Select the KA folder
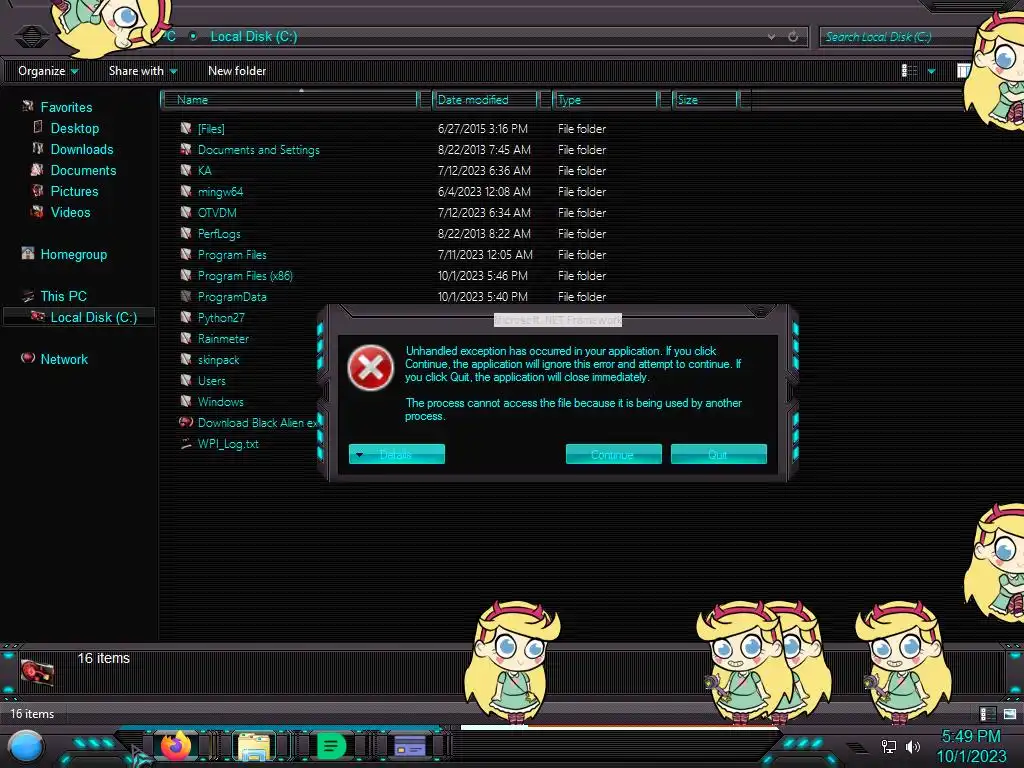The width and height of the screenshot is (1024, 768). (x=204, y=170)
